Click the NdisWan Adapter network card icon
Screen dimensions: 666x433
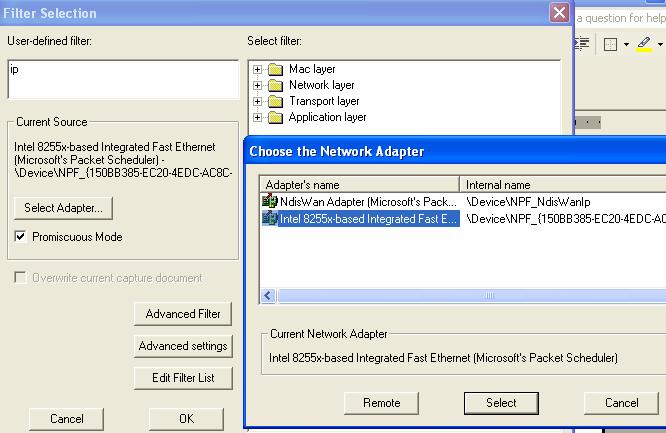pyautogui.click(x=270, y=202)
